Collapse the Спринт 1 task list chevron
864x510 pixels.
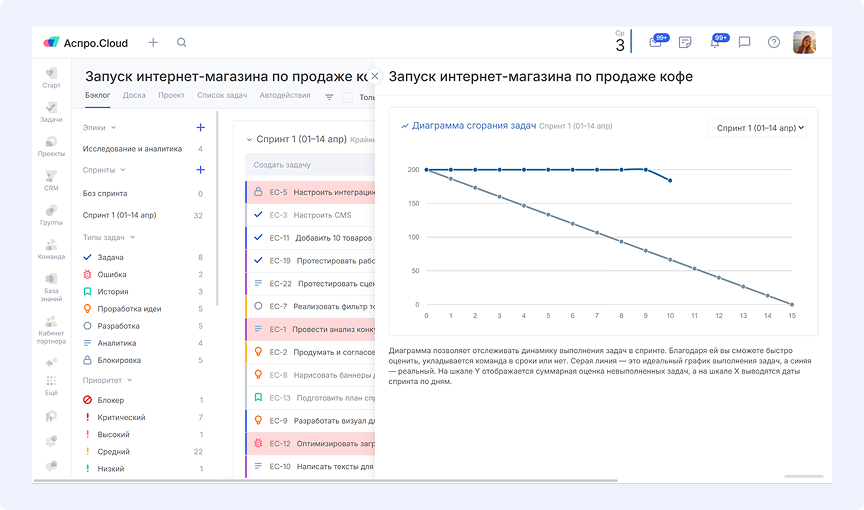(x=249, y=140)
